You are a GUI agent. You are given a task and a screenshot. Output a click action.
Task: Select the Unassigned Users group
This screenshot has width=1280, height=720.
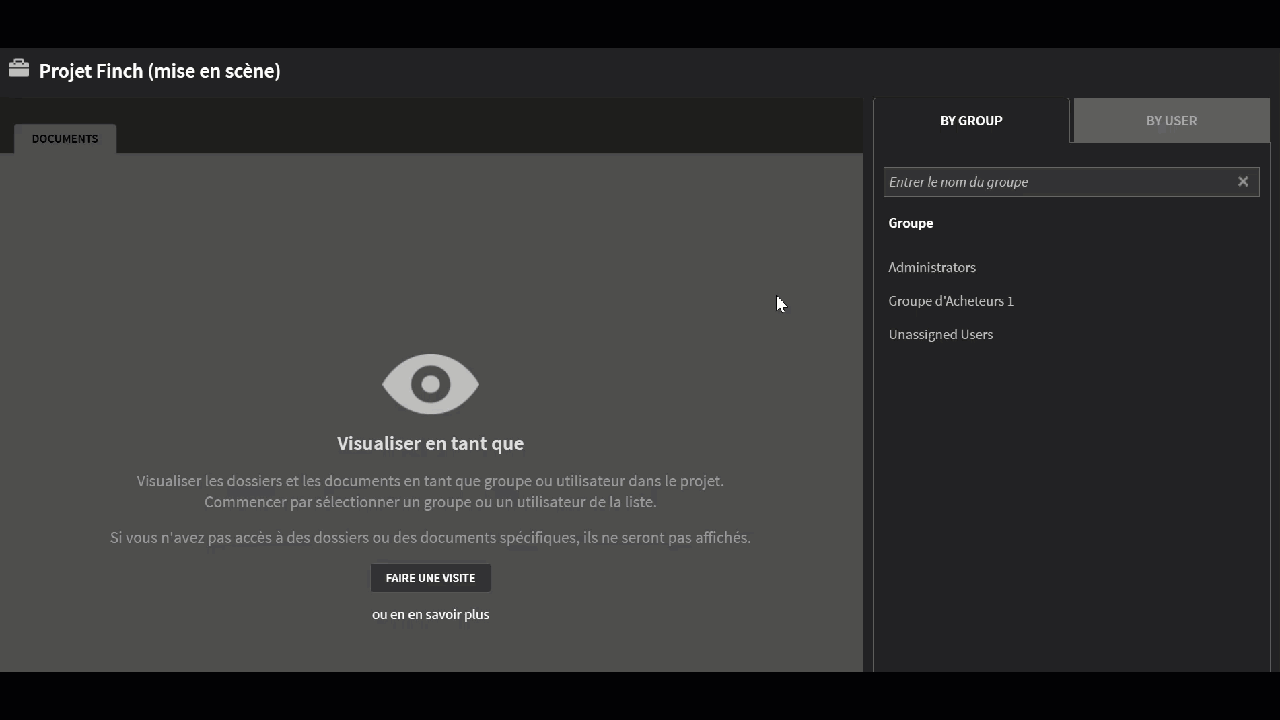click(941, 334)
